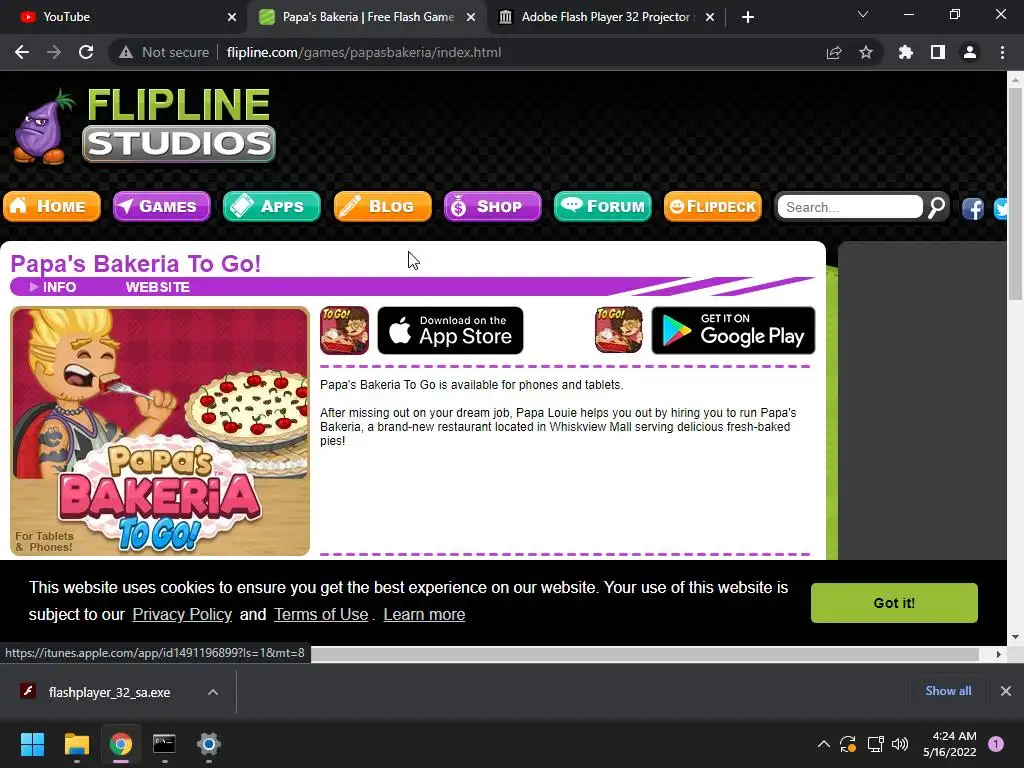Switch to the Adobe Flash Player 32 Projector tab
Screen dimensions: 1024x768
click(x=606, y=17)
